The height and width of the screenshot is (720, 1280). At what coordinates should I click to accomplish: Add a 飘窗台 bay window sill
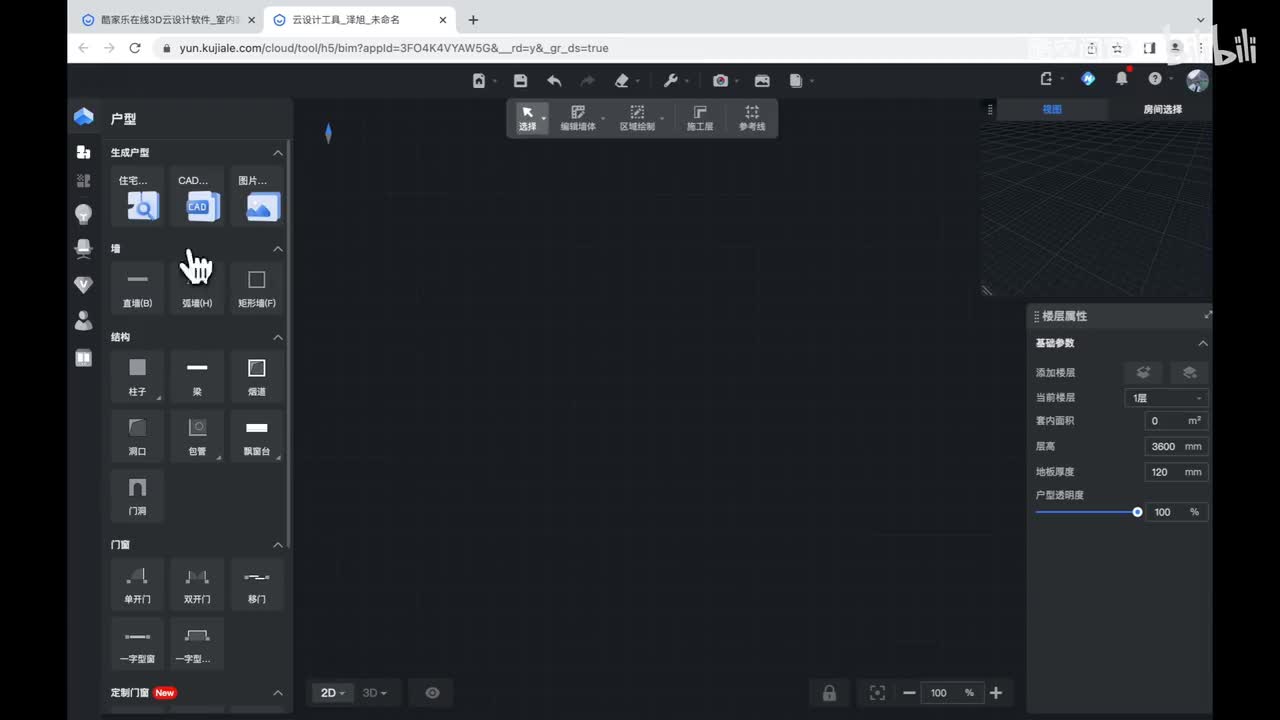point(257,437)
